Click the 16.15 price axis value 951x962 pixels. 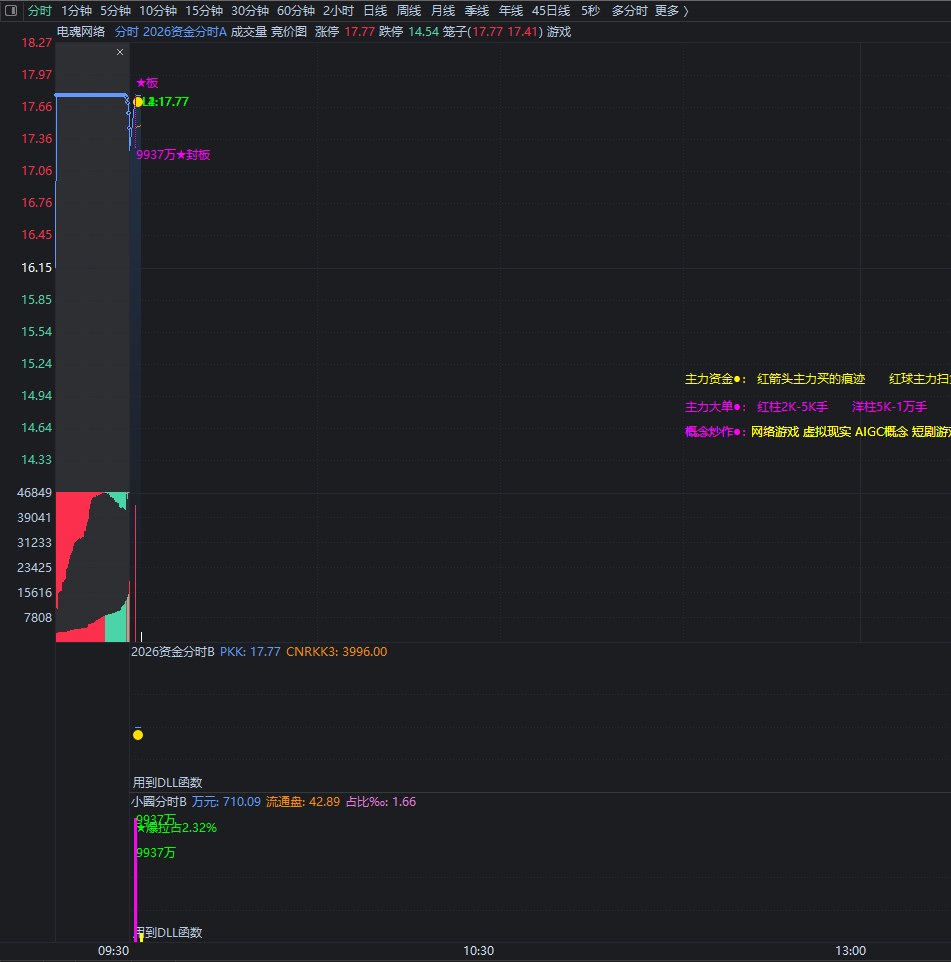(x=37, y=267)
